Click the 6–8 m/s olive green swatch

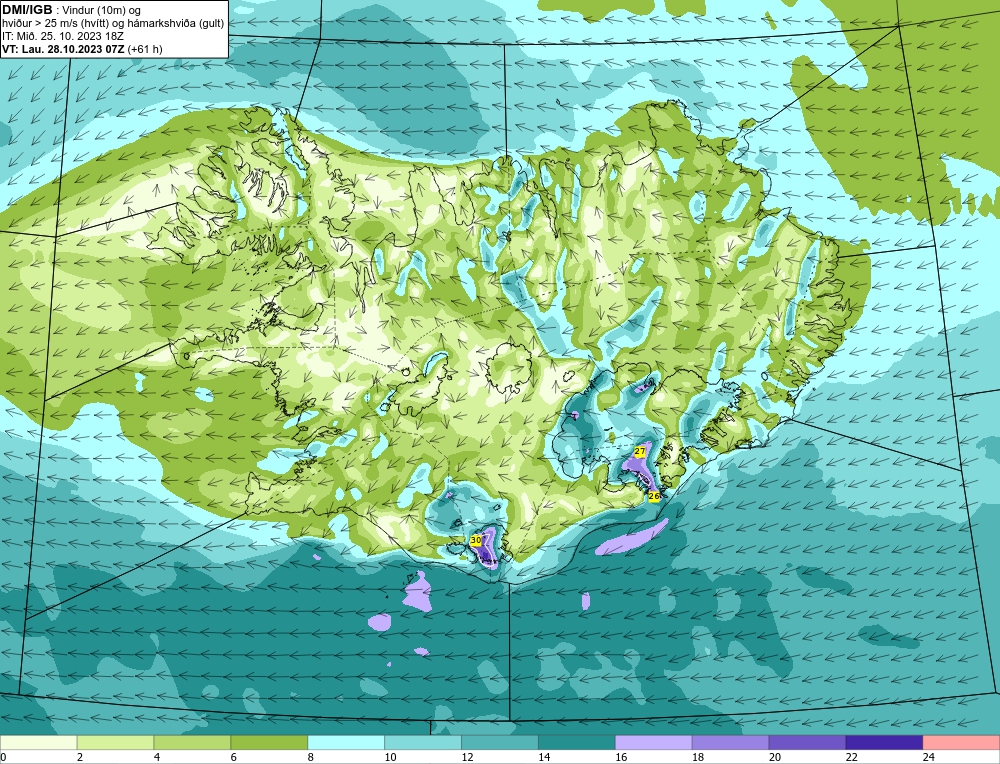coord(269,743)
